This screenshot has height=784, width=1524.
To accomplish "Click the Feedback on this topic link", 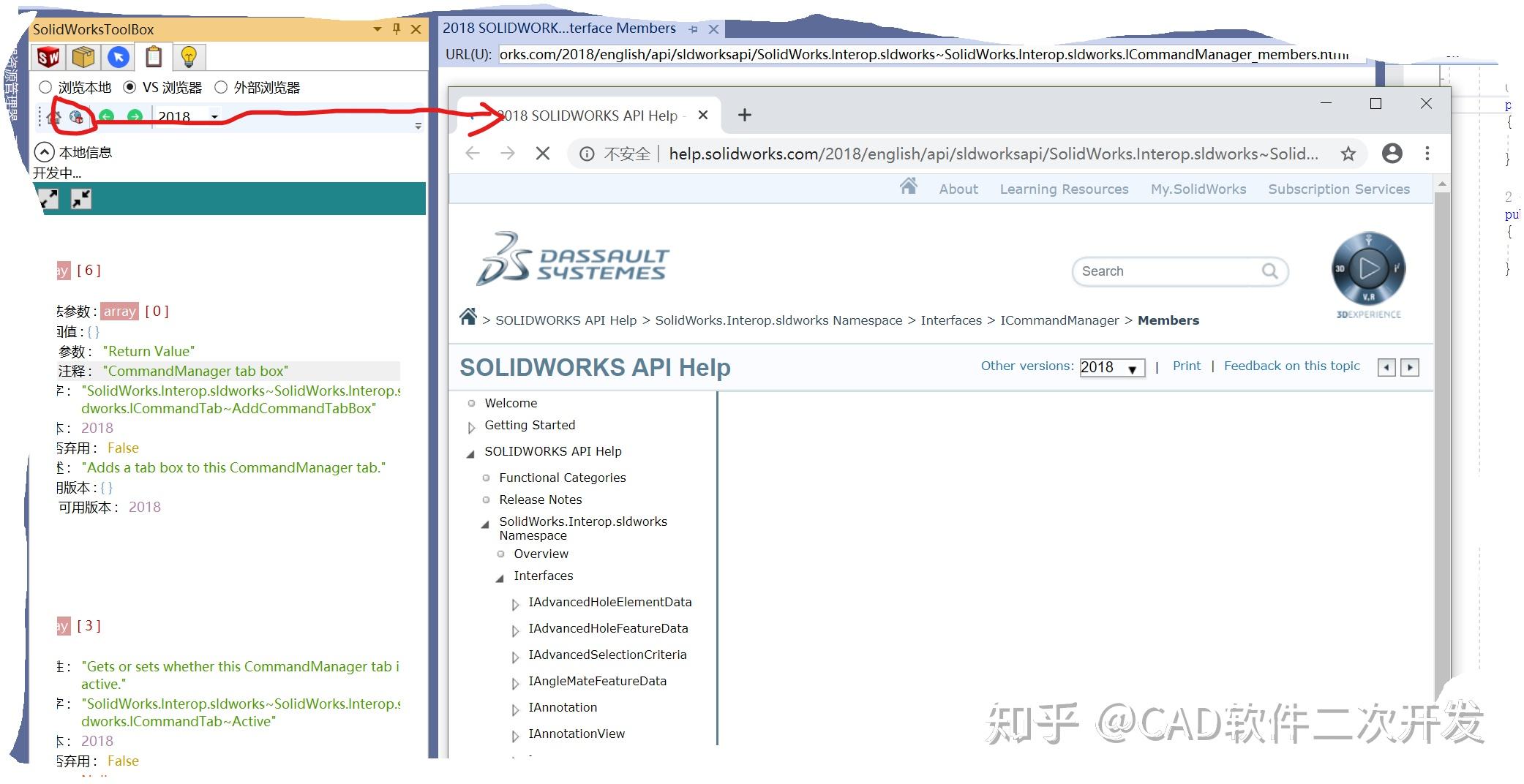I will click(x=1291, y=366).
